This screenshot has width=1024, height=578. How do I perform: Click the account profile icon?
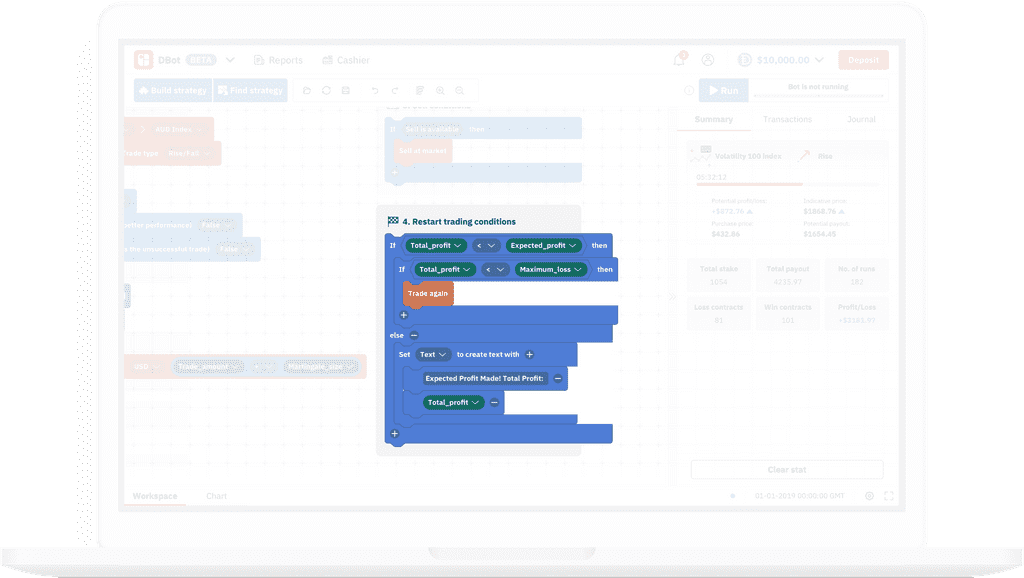(x=708, y=60)
